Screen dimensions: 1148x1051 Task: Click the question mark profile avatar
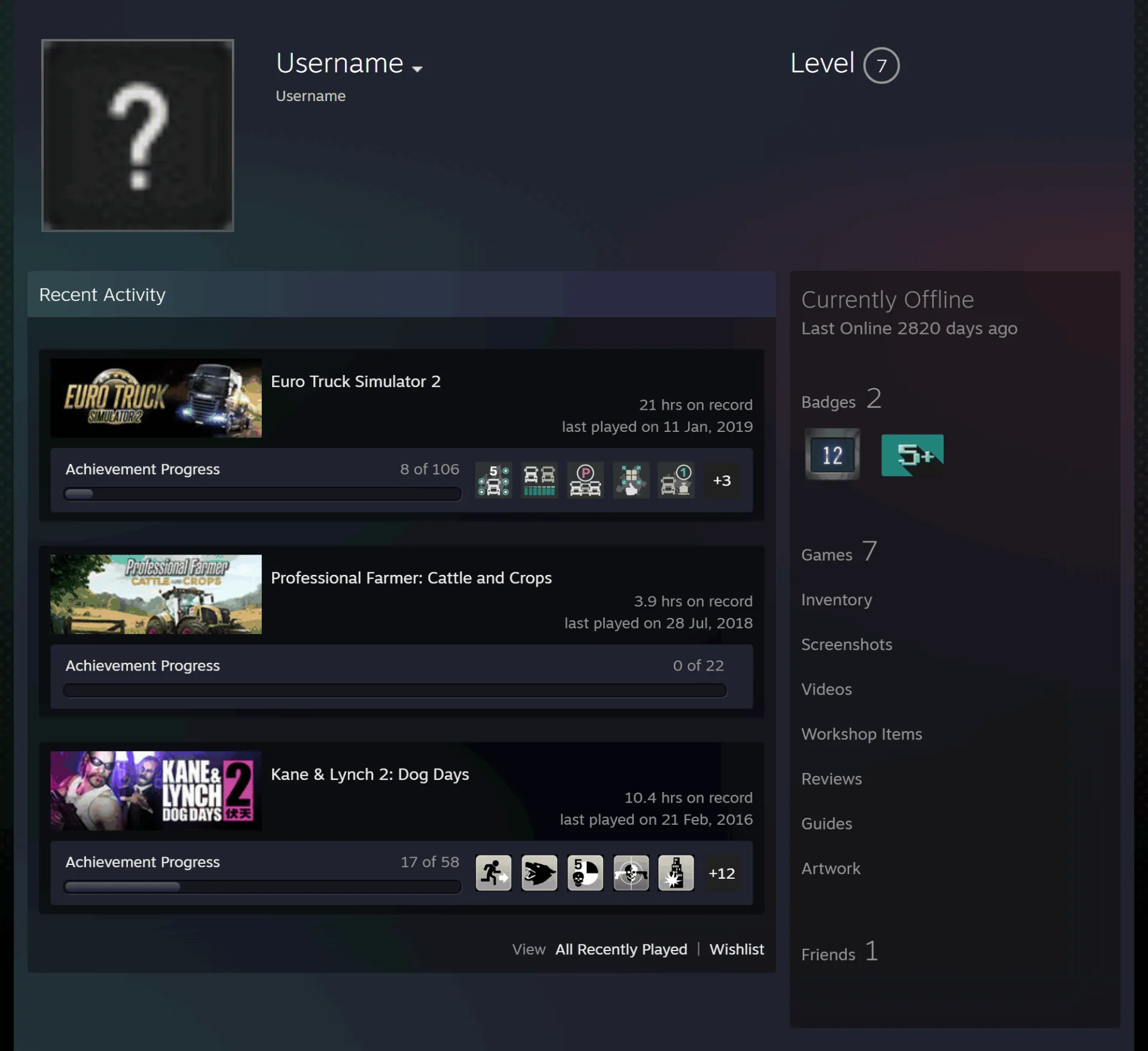pos(138,135)
